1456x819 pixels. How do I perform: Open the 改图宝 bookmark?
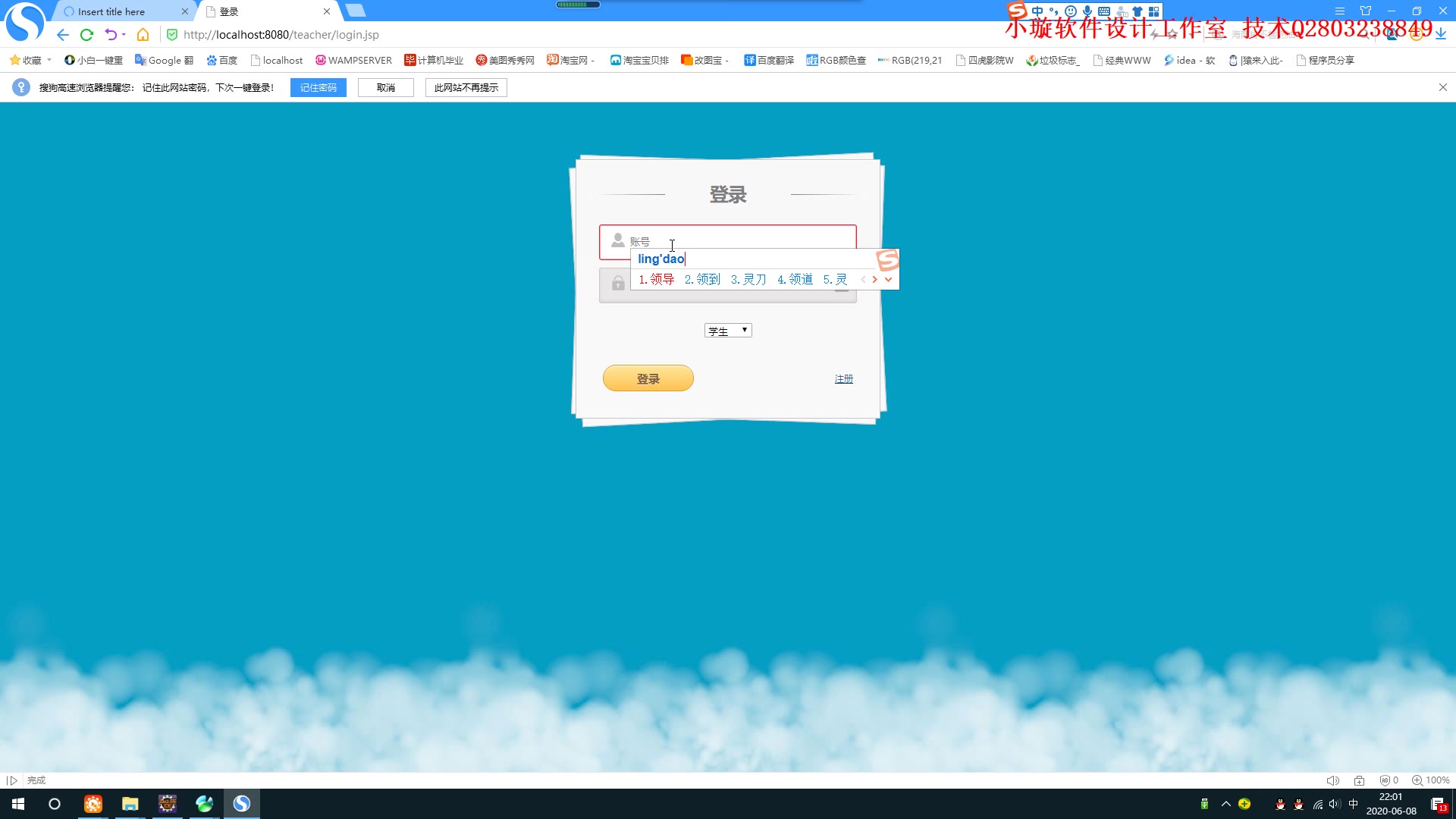click(x=704, y=60)
